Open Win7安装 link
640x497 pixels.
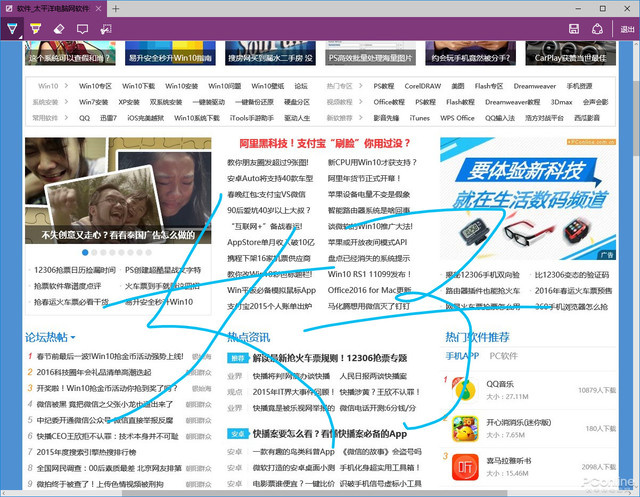coord(93,102)
